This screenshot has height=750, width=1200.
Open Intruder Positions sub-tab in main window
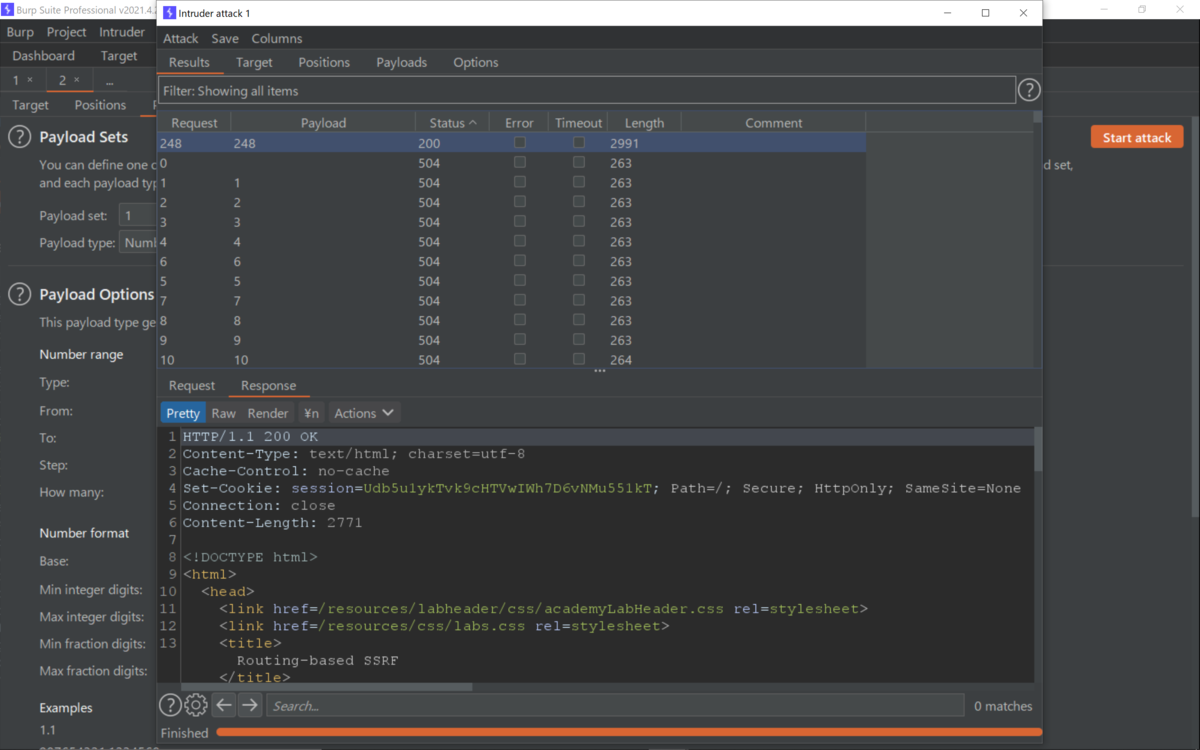pyautogui.click(x=100, y=105)
